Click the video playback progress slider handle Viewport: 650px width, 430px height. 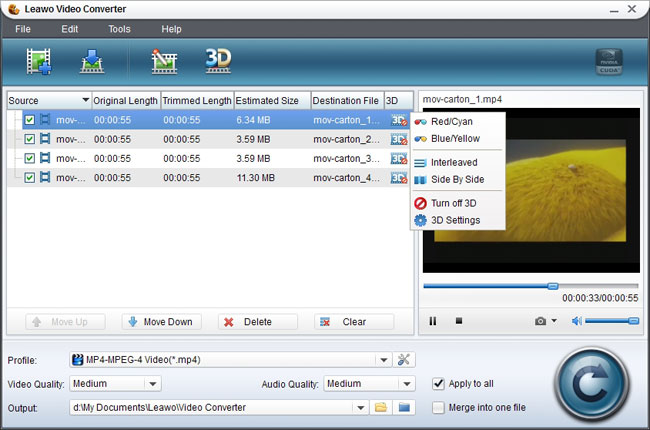pyautogui.click(x=553, y=286)
